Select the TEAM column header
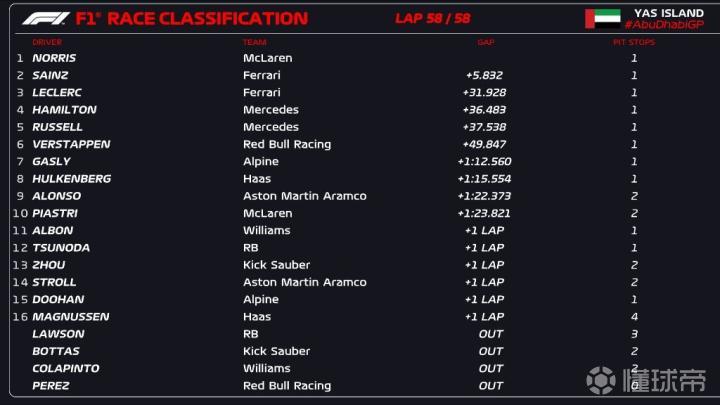 254,42
